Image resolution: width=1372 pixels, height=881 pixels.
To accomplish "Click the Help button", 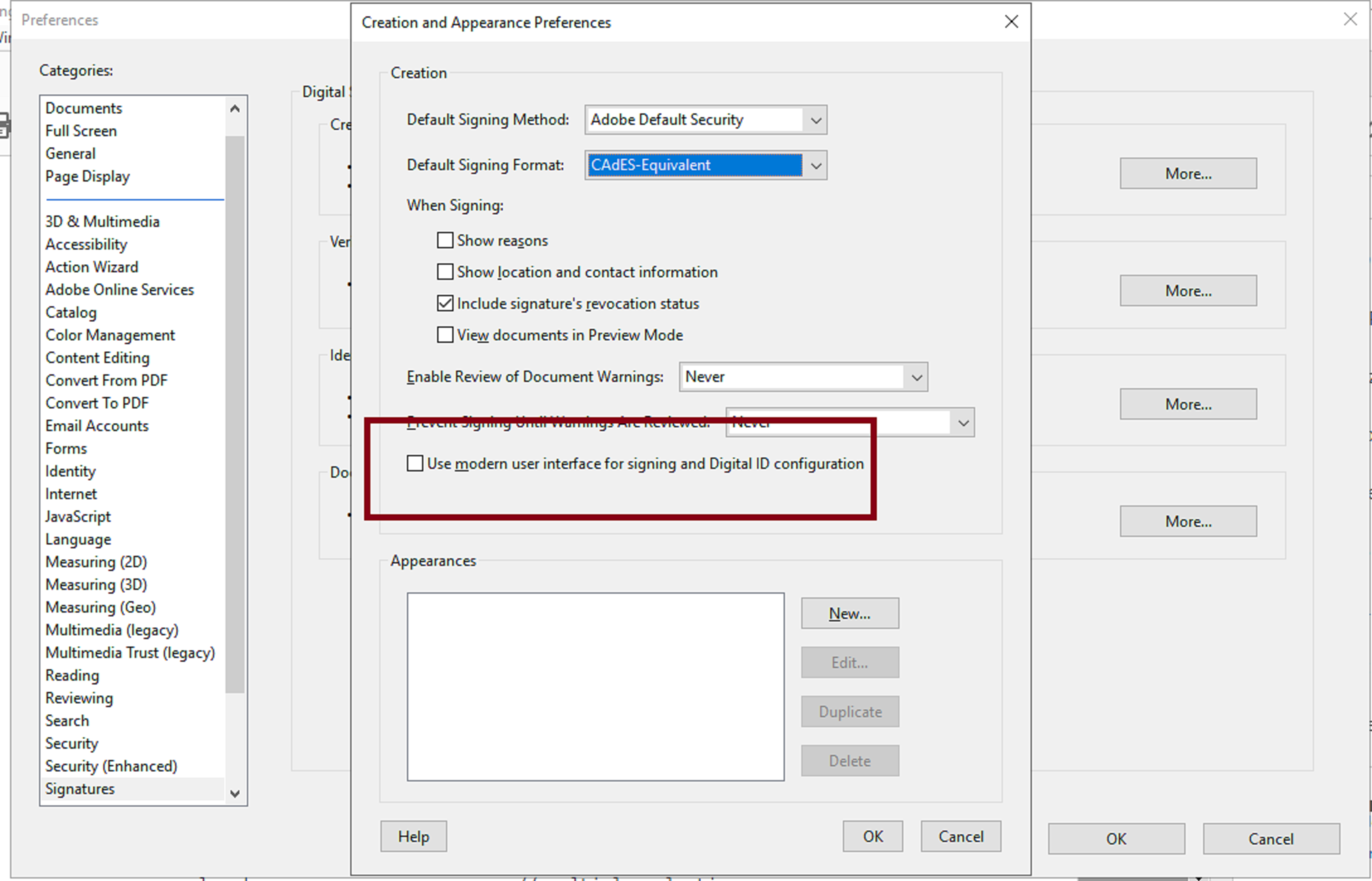I will (413, 836).
